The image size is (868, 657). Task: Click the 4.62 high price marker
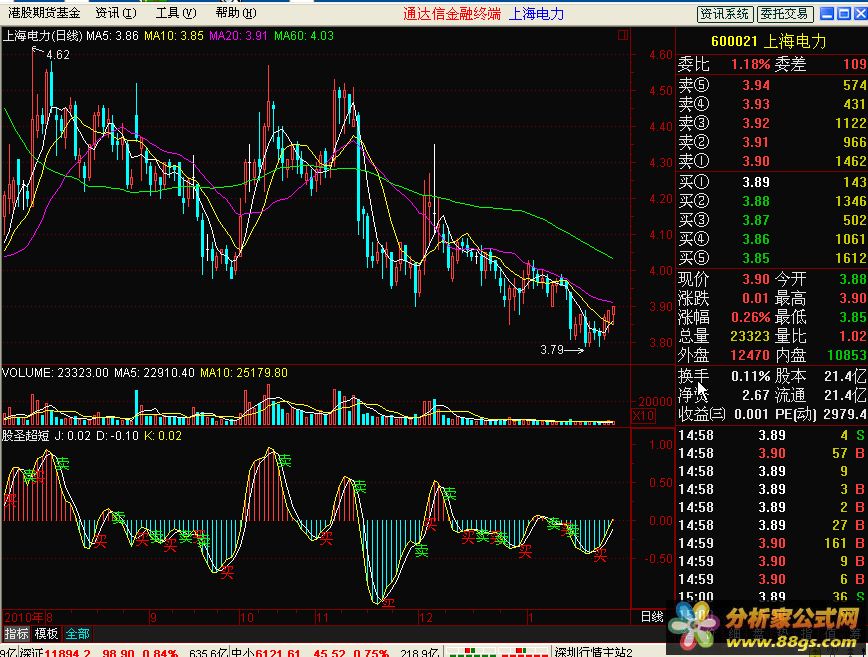click(x=58, y=55)
